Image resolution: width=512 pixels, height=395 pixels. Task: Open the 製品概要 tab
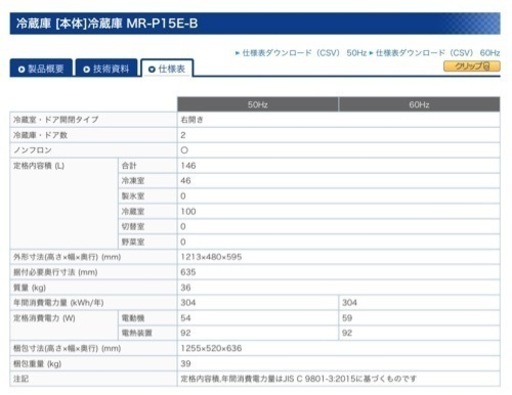coord(41,68)
